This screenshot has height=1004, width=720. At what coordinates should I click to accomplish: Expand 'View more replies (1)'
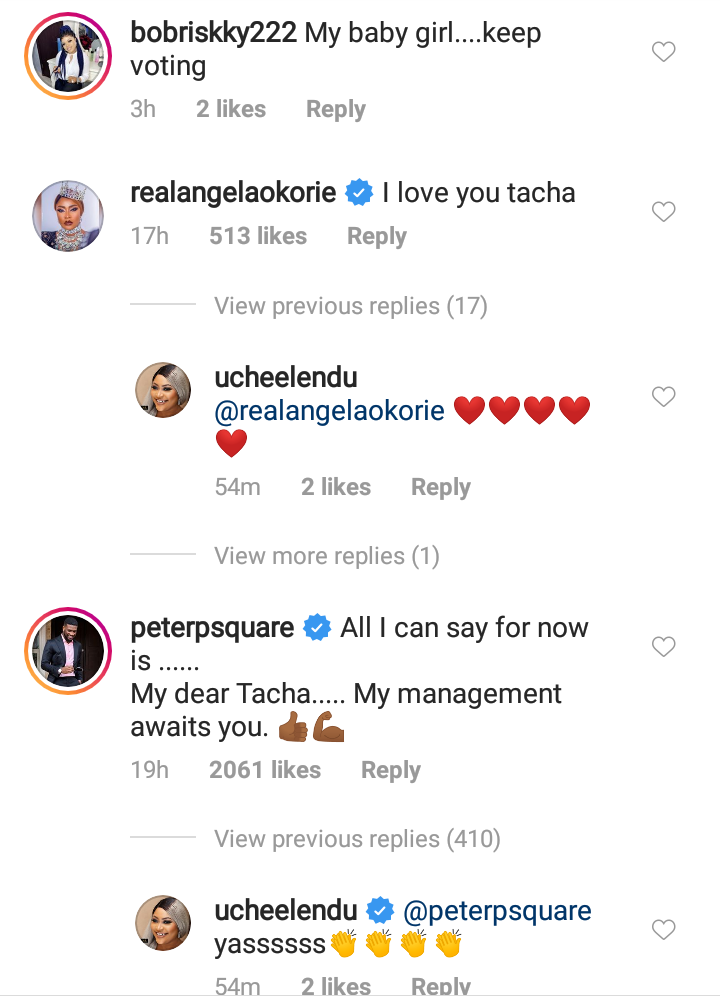point(326,556)
